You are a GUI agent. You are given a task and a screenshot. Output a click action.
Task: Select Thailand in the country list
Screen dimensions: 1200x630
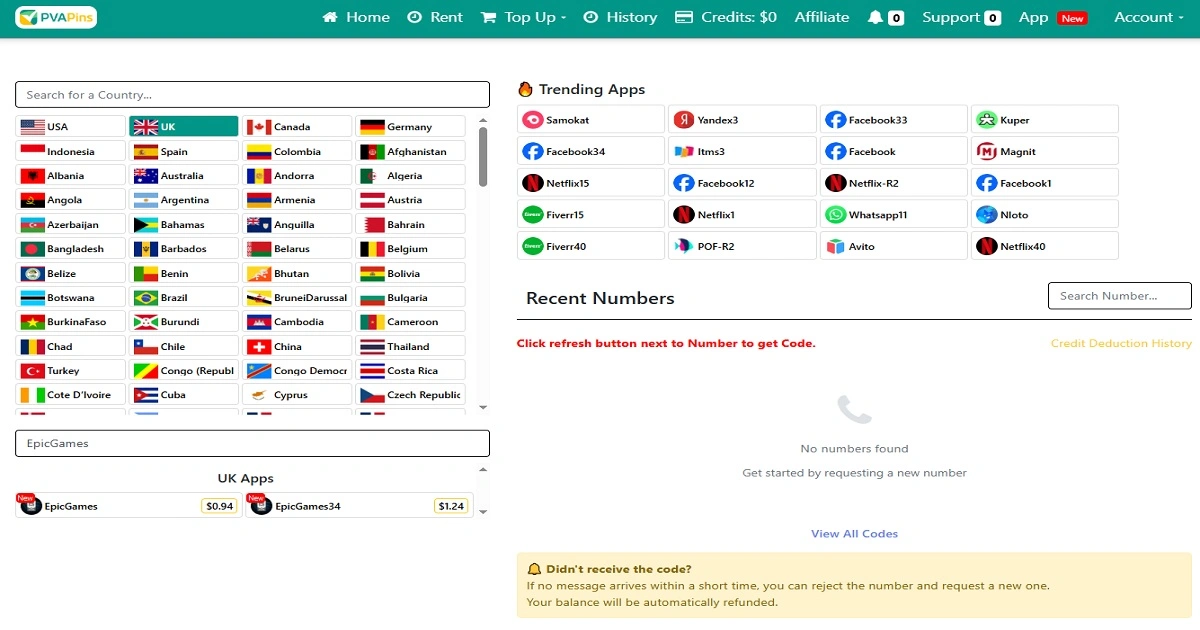[x=410, y=346]
